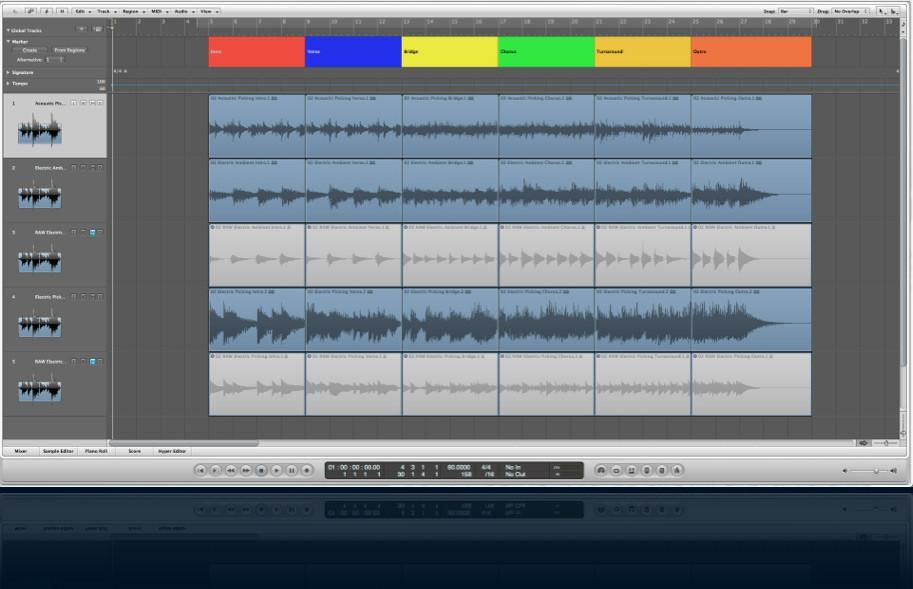Collapse the Marker global track disclosure triangle
This screenshot has width=913, height=589.
(8, 42)
